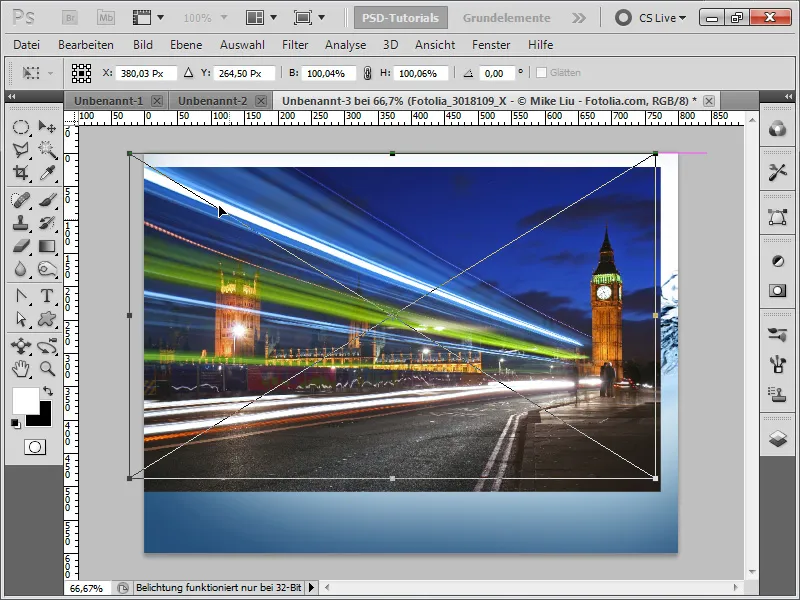The height and width of the screenshot is (600, 800).
Task: Select the Move tool
Action: (x=47, y=127)
